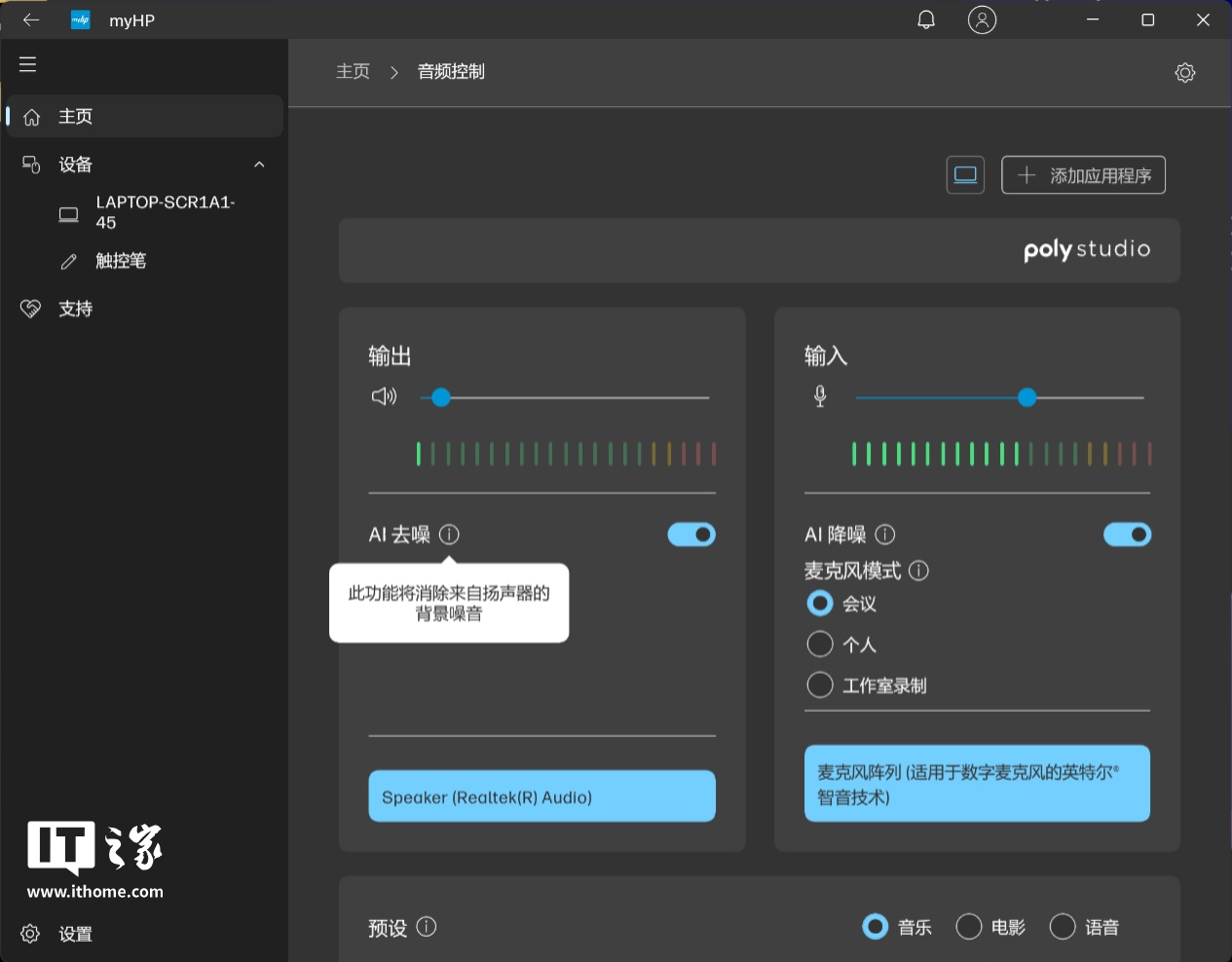Toggle the AI 去噪 output switch
Image resolution: width=1232 pixels, height=962 pixels.
point(691,535)
